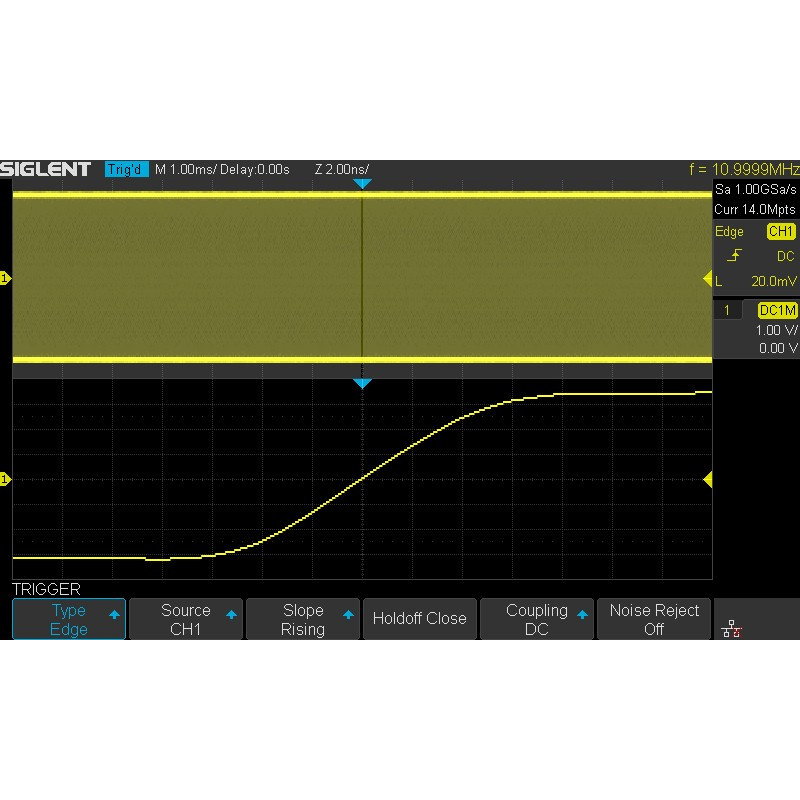Open the trigger Type Edge selector
The height and width of the screenshot is (800, 800).
coord(69,619)
